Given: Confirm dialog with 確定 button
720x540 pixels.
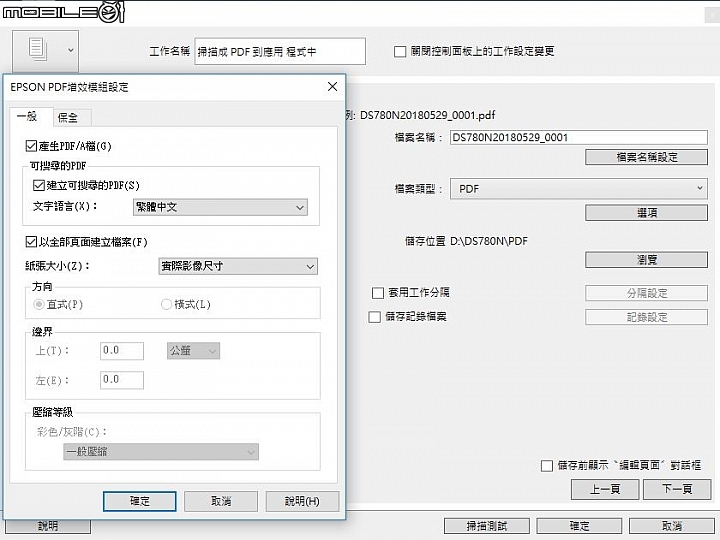Looking at the screenshot, I should point(140,501).
